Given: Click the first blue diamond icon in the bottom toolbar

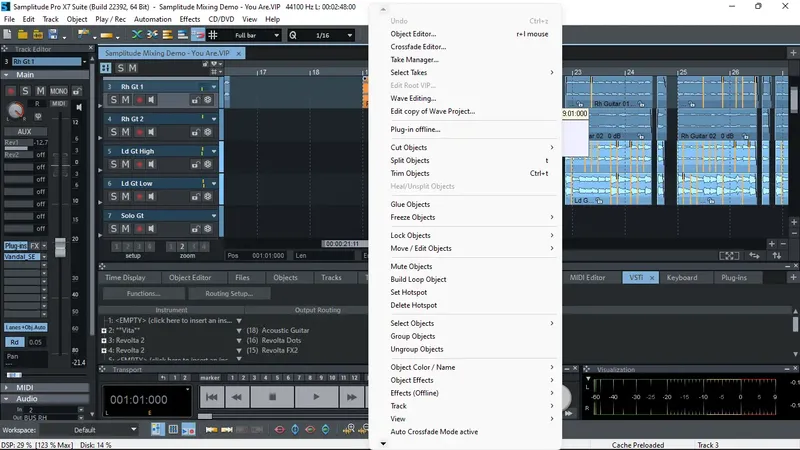Looking at the screenshot, I should tap(295, 430).
